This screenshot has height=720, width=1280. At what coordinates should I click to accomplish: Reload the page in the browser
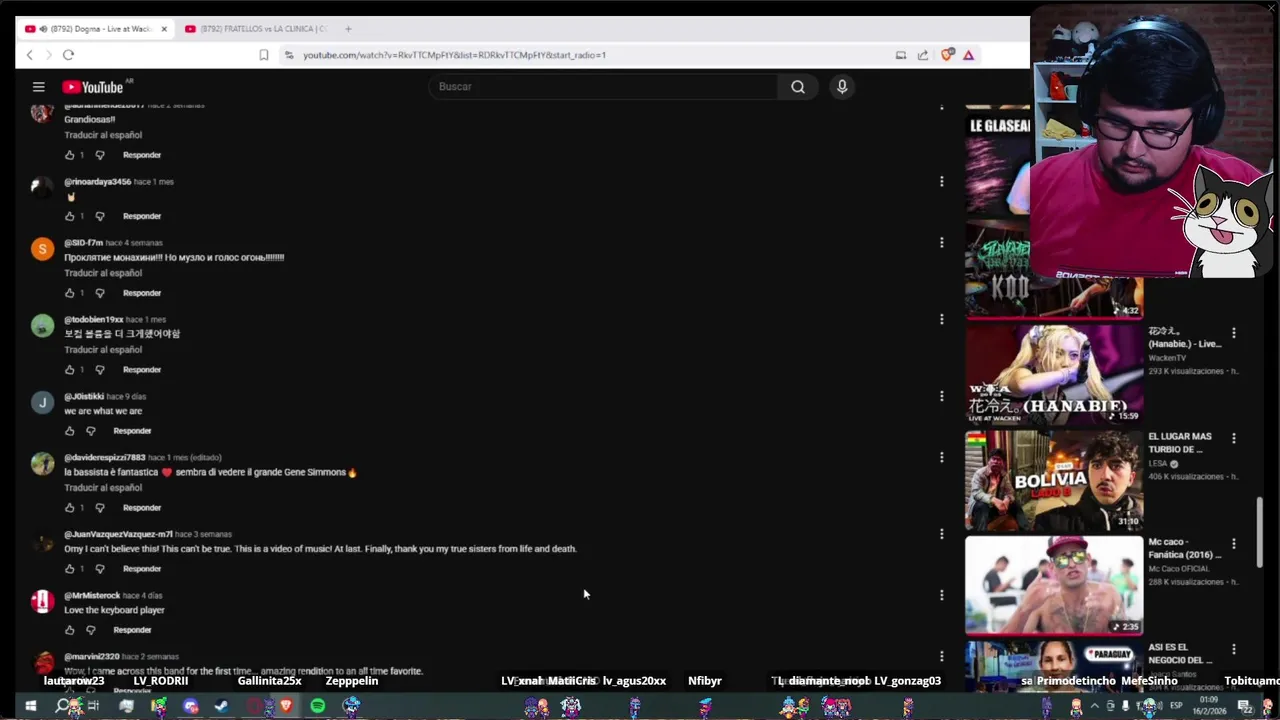click(68, 55)
